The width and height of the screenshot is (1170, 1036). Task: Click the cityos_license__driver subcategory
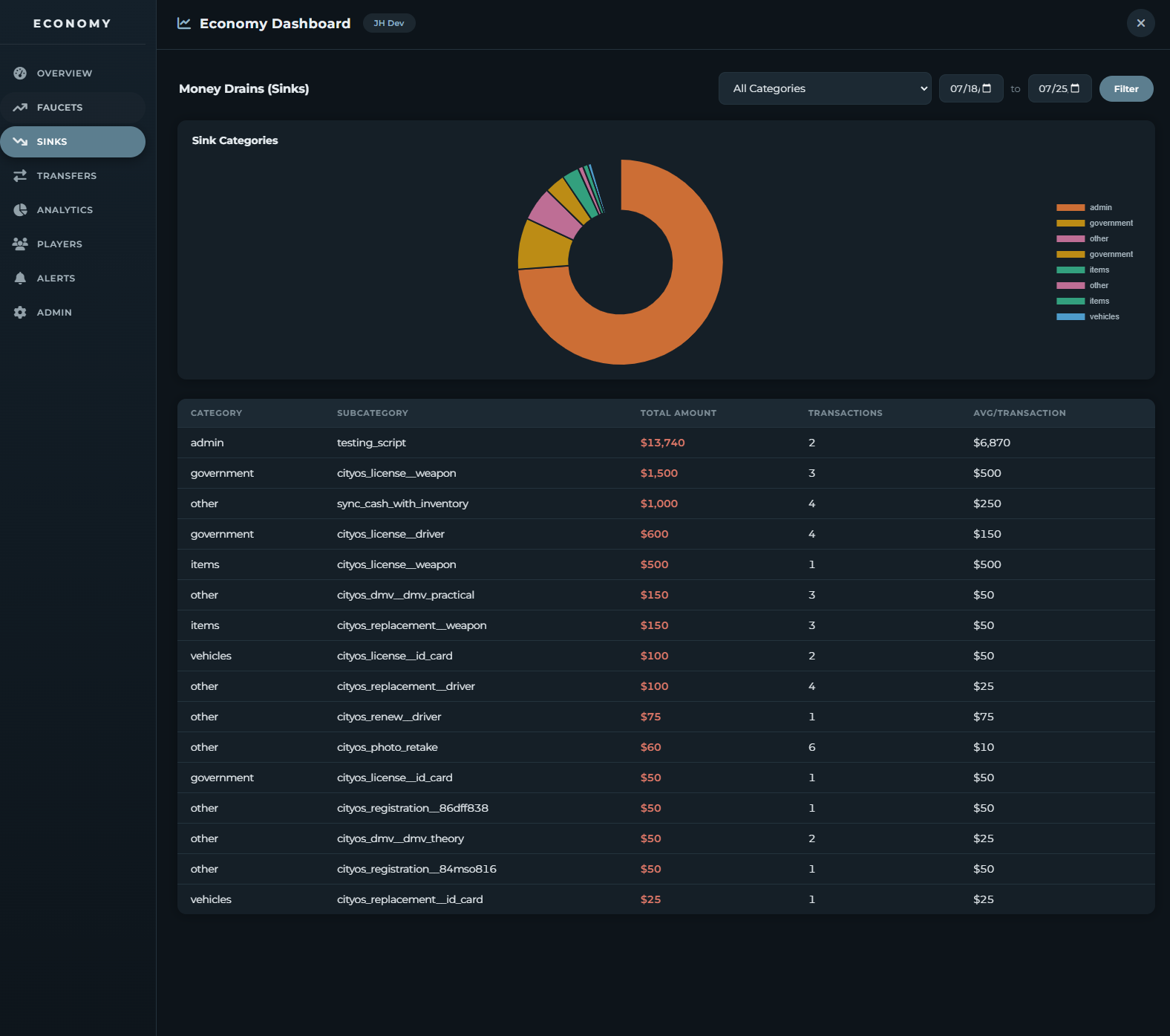390,534
